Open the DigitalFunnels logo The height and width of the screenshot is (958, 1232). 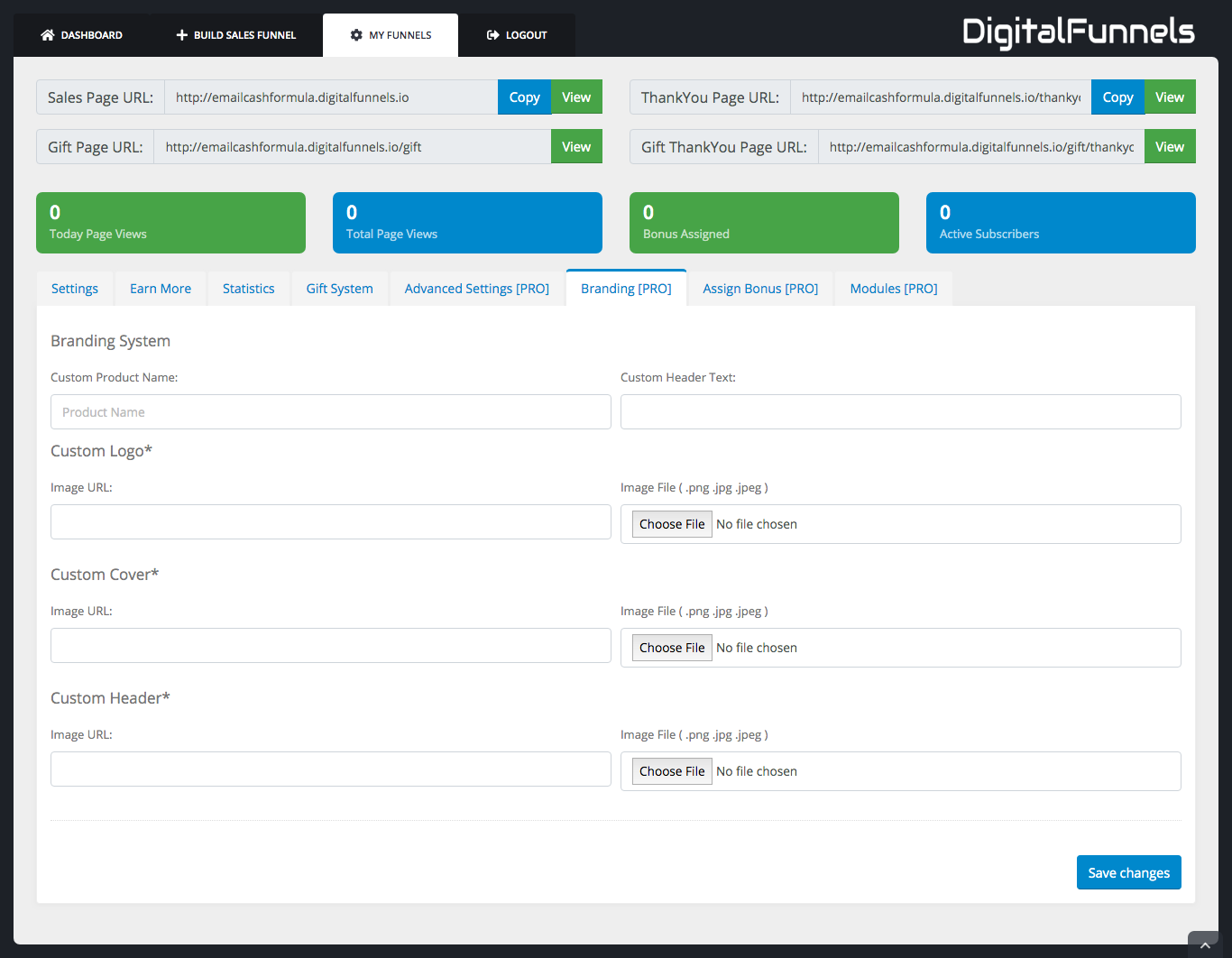1079,32
